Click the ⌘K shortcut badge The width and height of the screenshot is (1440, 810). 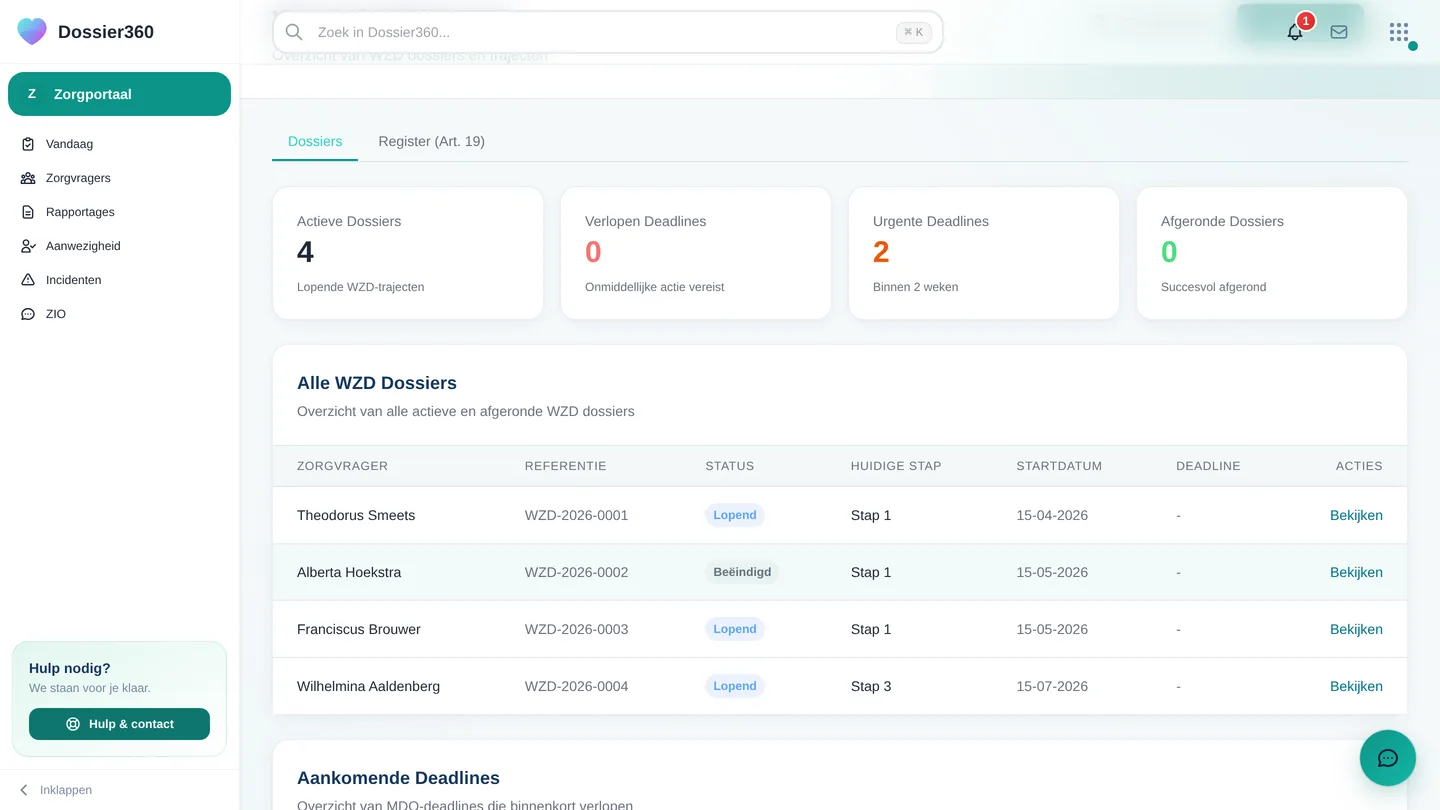[913, 32]
